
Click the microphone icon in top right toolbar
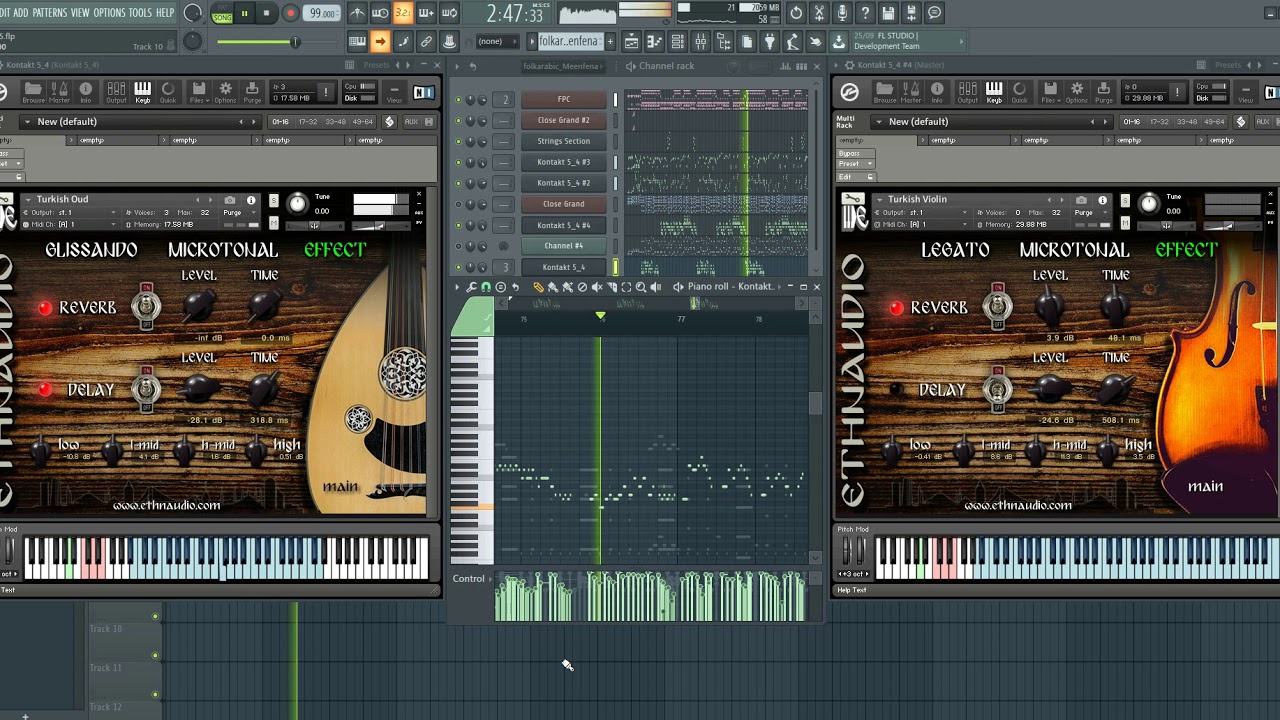(842, 13)
